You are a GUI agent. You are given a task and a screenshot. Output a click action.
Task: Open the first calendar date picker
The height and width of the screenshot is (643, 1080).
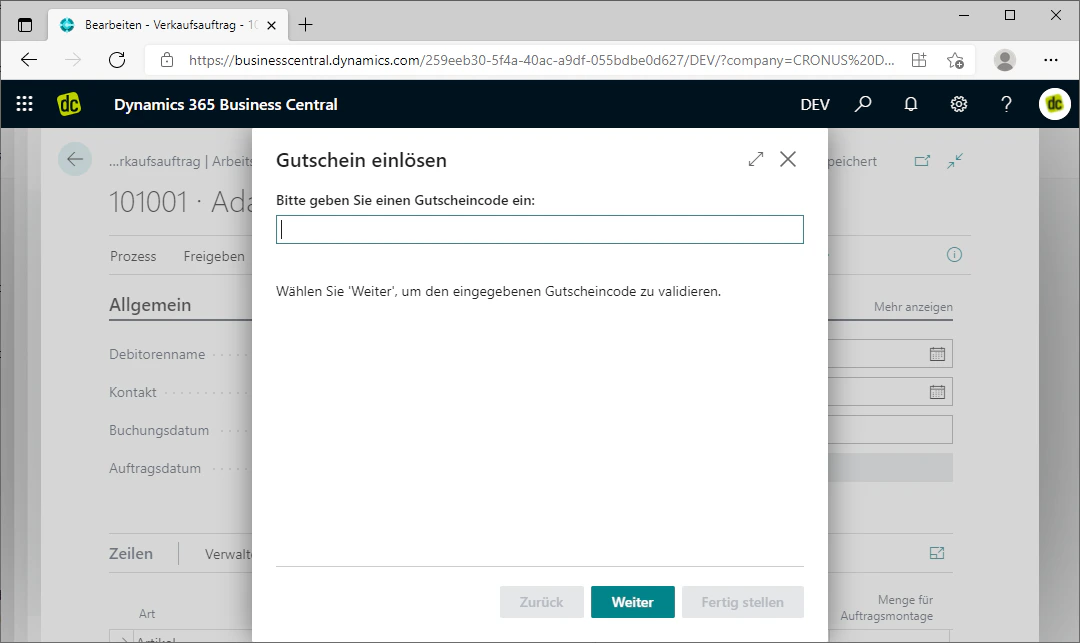(x=937, y=354)
